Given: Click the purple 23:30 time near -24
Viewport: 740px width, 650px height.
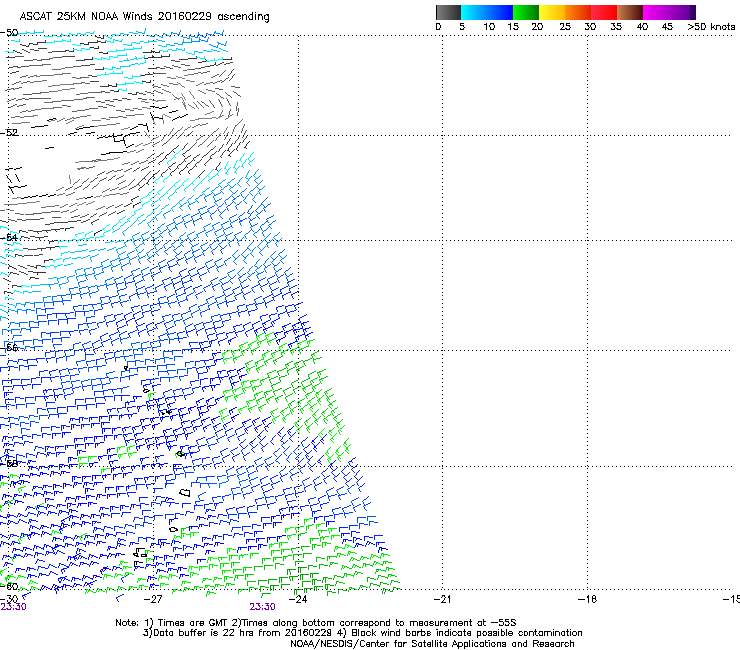Looking at the screenshot, I should (262, 607).
